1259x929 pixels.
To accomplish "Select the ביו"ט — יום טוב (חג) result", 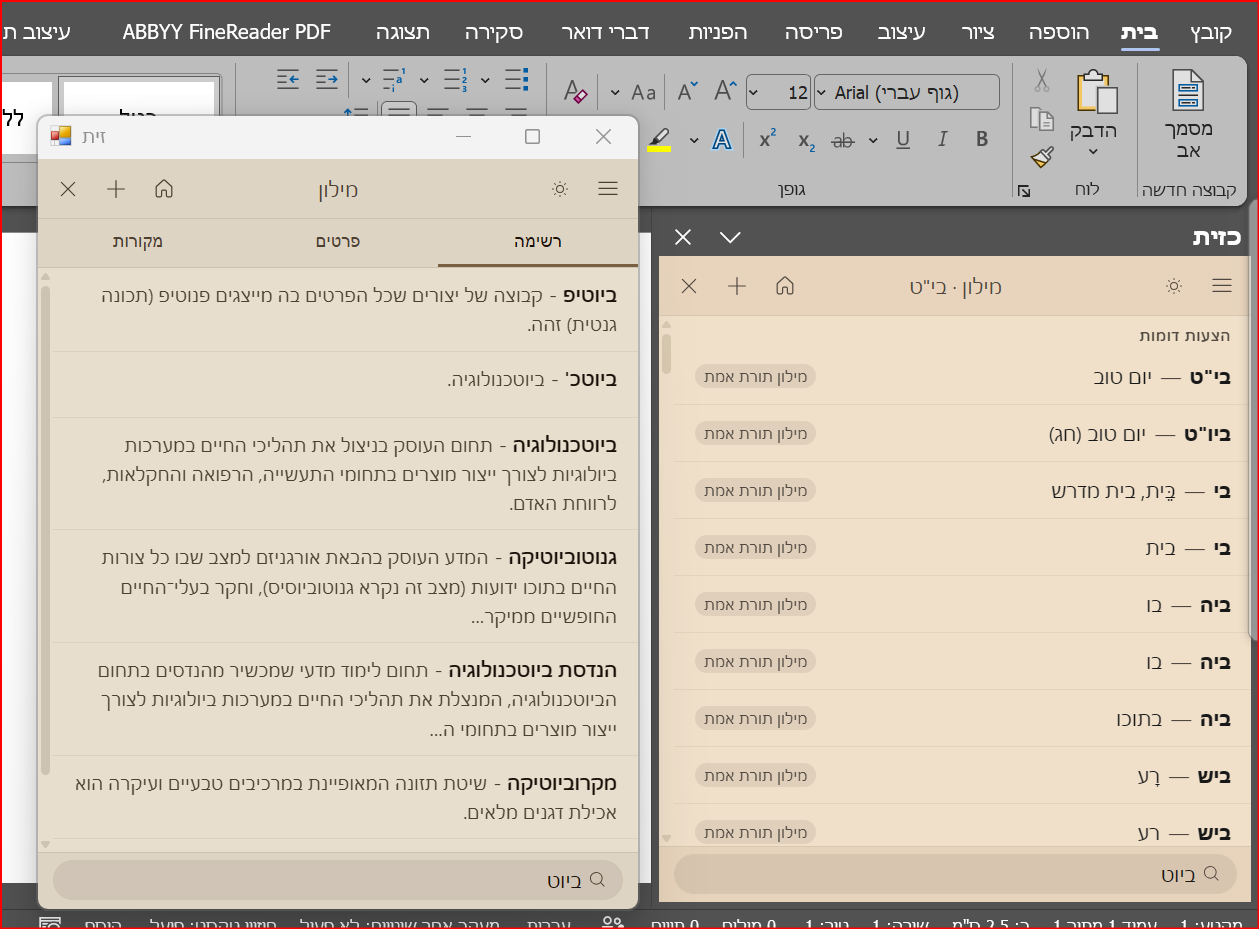I will click(x=1140, y=434).
